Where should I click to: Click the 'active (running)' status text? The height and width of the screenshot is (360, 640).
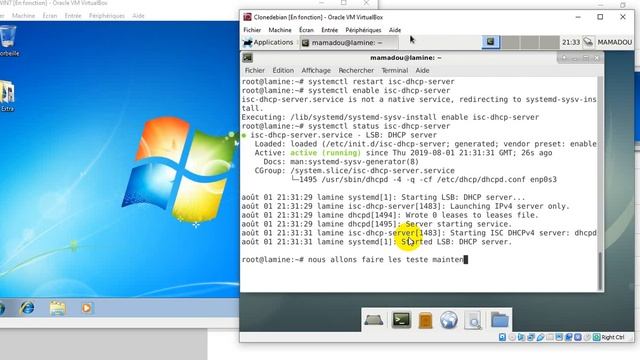(325, 153)
